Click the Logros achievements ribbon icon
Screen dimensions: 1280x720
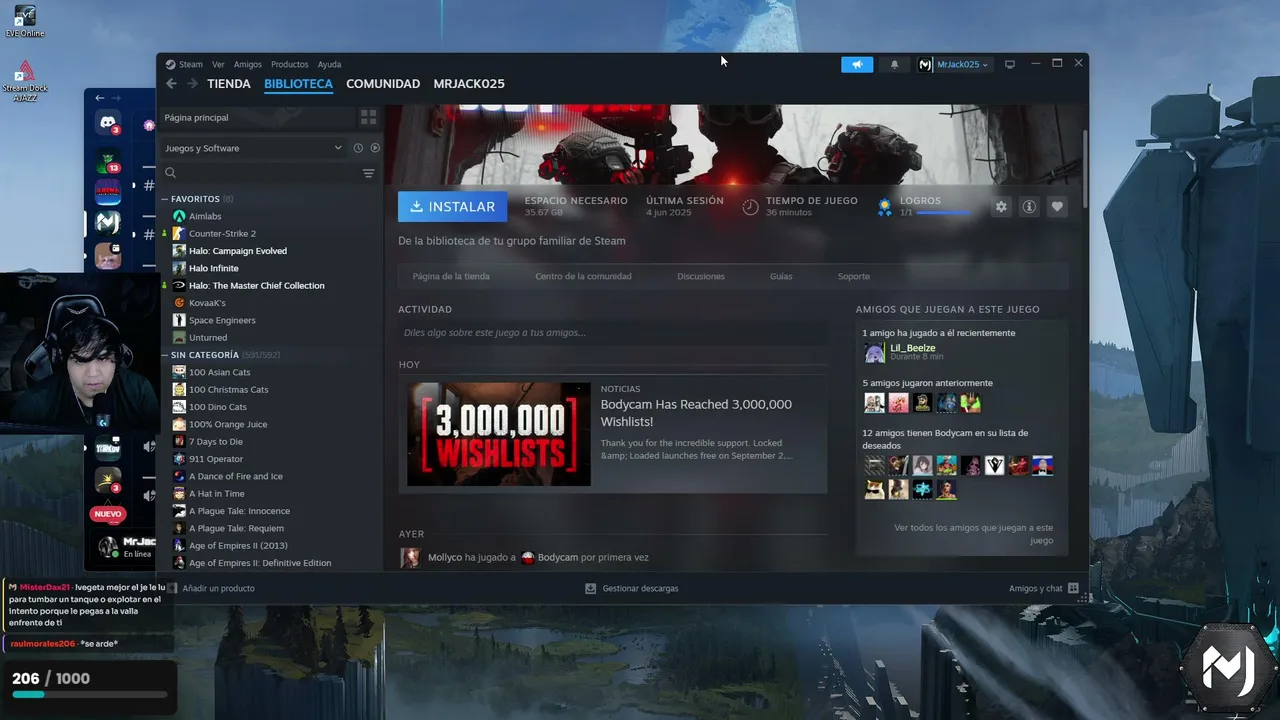[x=884, y=207]
